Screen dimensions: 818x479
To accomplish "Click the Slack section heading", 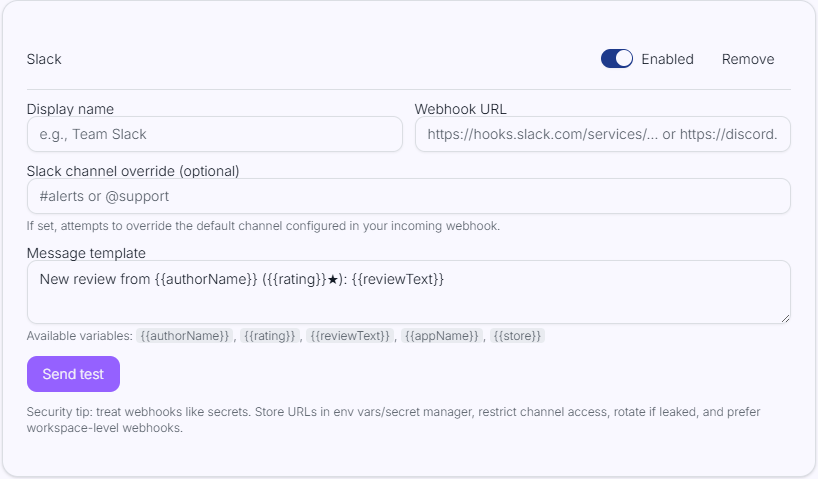I will pos(44,59).
